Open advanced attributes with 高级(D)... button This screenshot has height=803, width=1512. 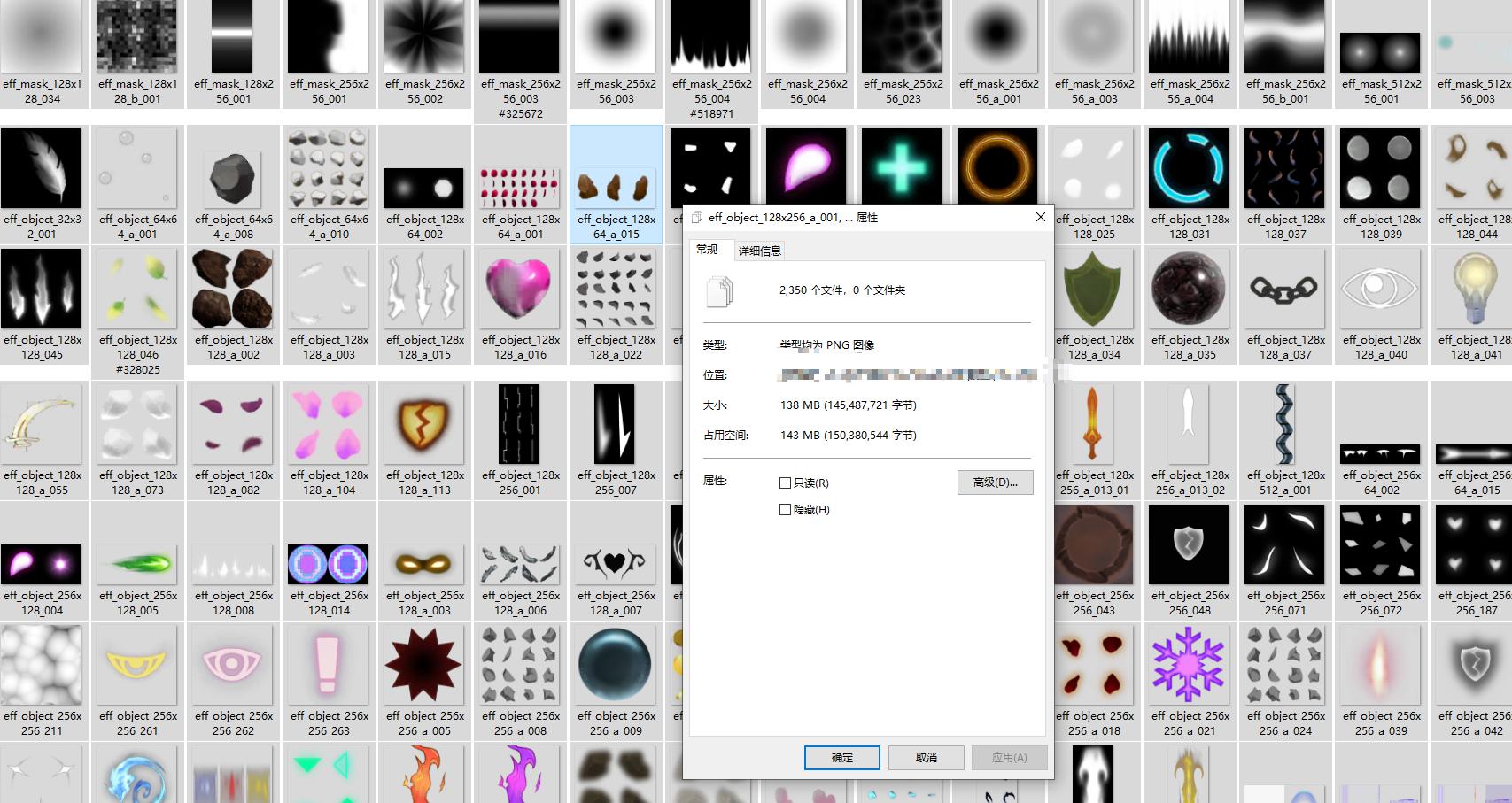996,483
